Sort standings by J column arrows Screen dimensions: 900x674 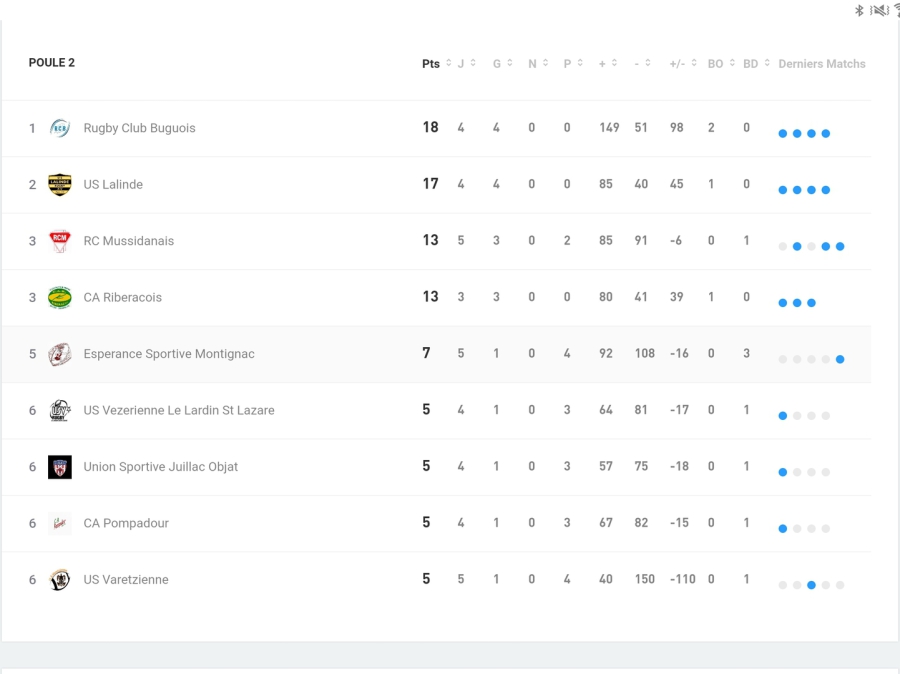coord(473,63)
